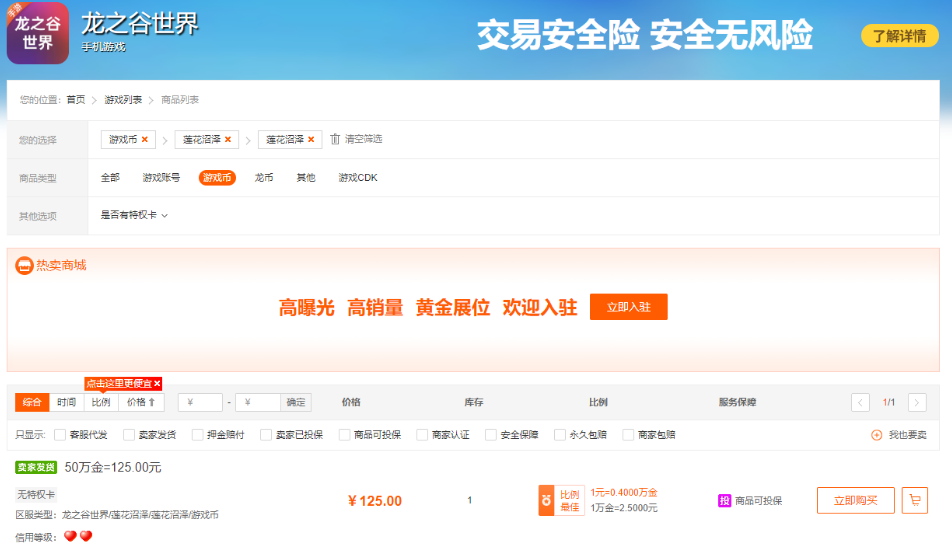The height and width of the screenshot is (548, 952).
Task: Check the 商家包赔 filter box
Action: pos(628,435)
